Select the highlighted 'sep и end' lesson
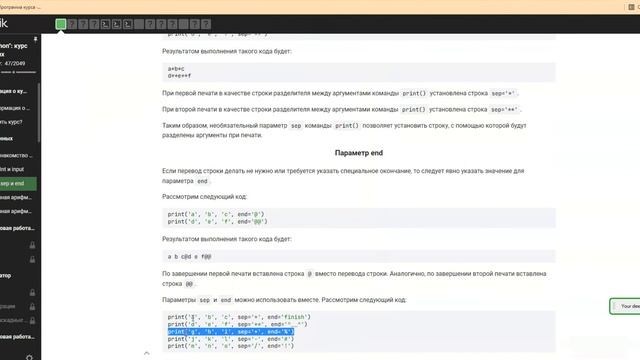 point(18,184)
